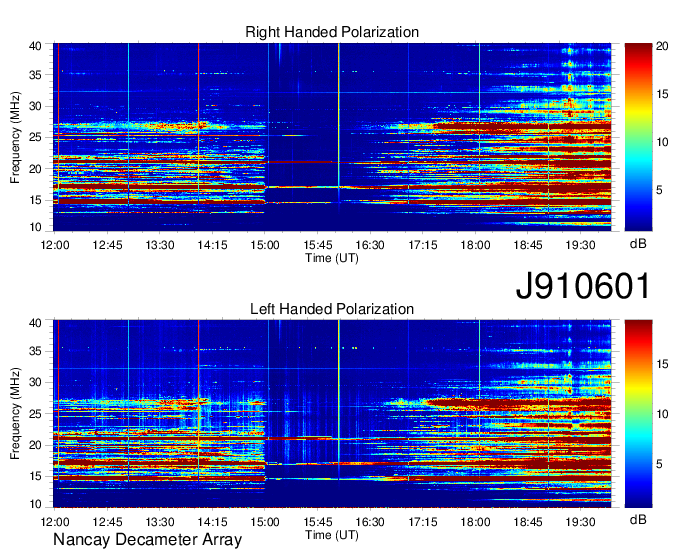
Task: Click inside the left-handed polarization spectrogram
Action: (x=332, y=414)
